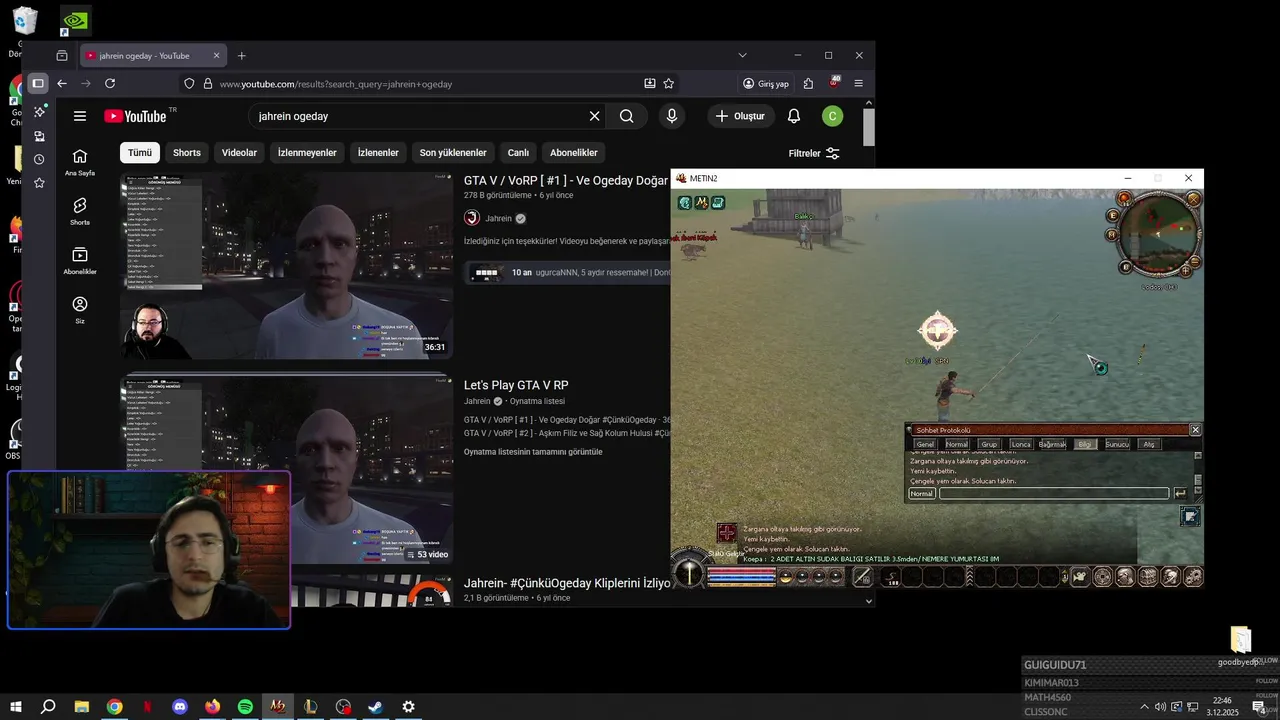Clear the YouTube search box text

[594, 116]
